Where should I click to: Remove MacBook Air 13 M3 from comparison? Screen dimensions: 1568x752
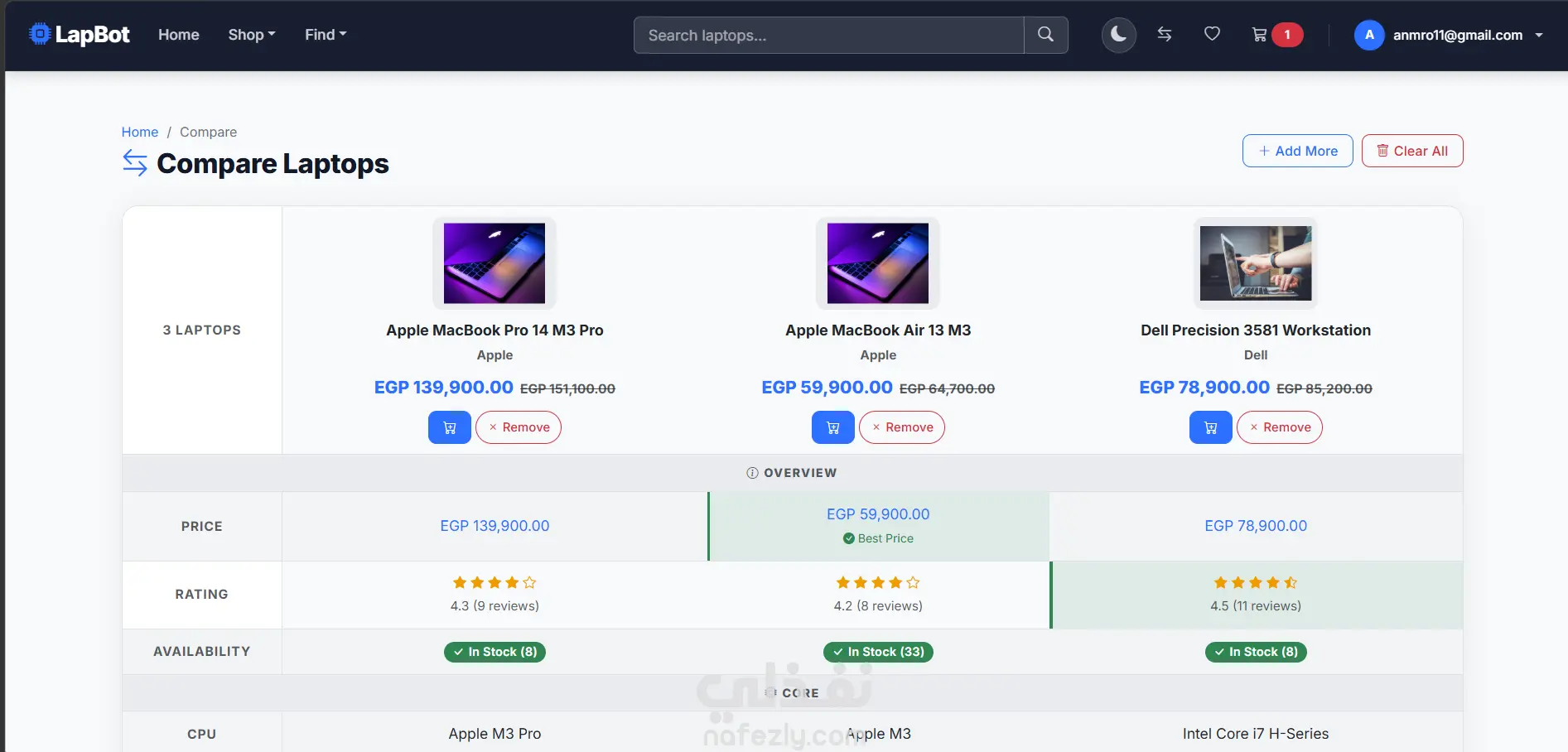pos(902,427)
